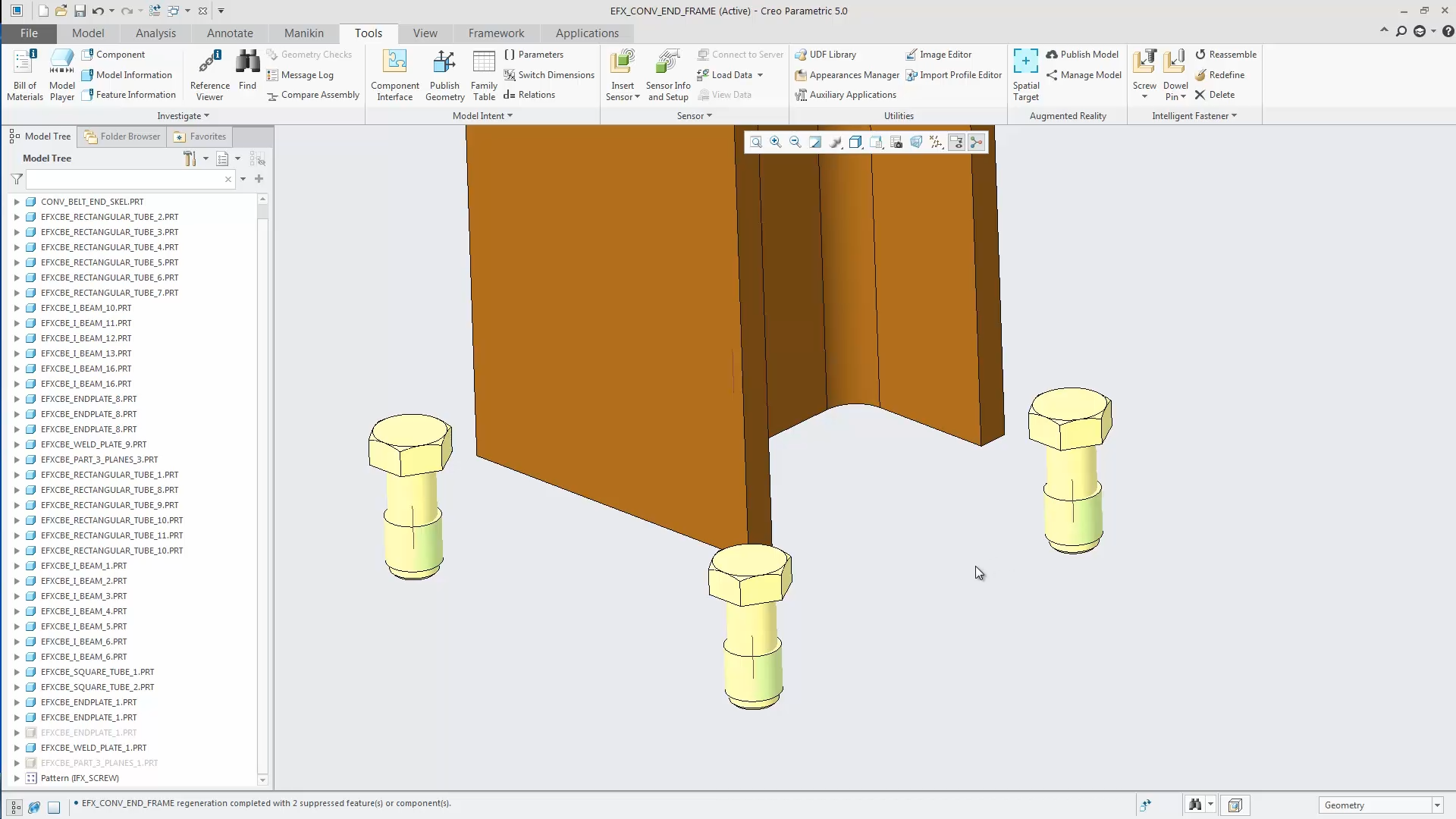The height and width of the screenshot is (819, 1456).
Task: Click the Switch Dimensions button
Action: [x=549, y=75]
